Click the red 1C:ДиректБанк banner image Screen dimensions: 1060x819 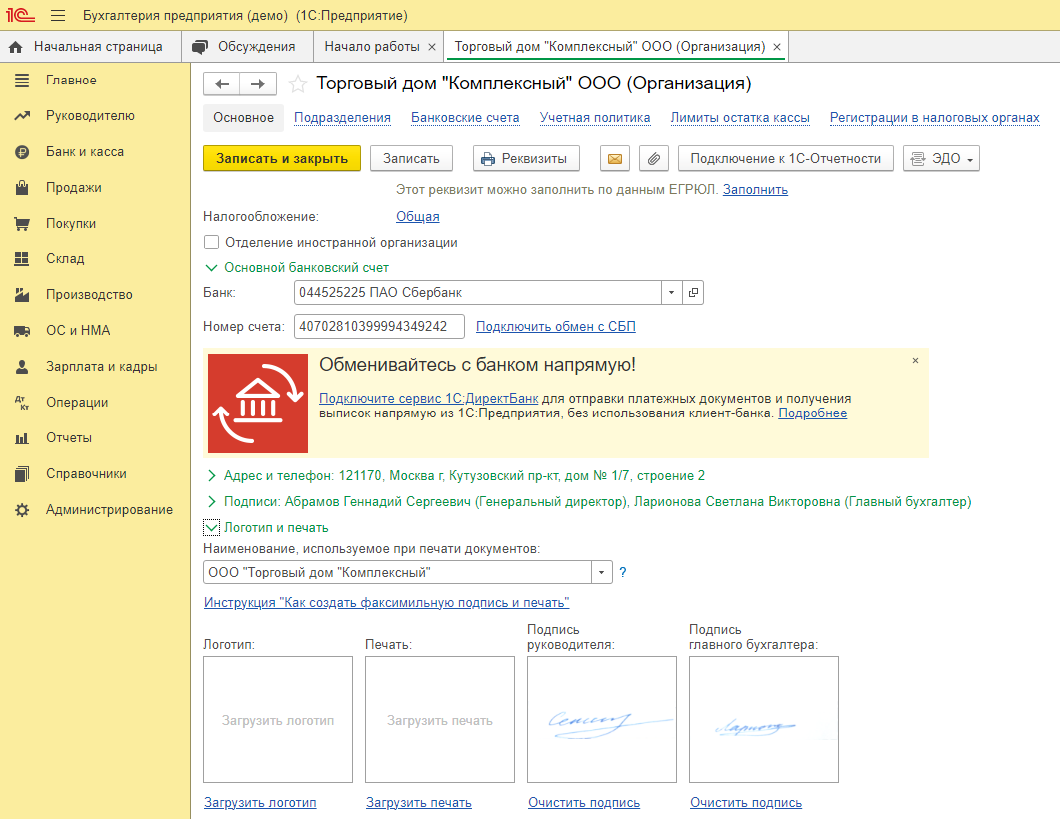pos(258,403)
